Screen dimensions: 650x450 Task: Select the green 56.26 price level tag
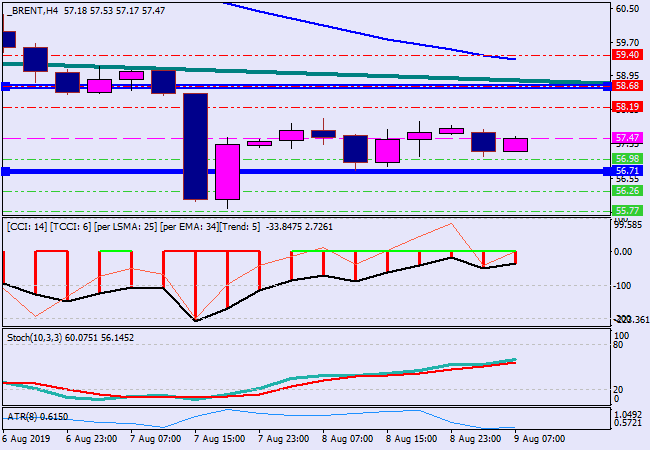[627, 191]
